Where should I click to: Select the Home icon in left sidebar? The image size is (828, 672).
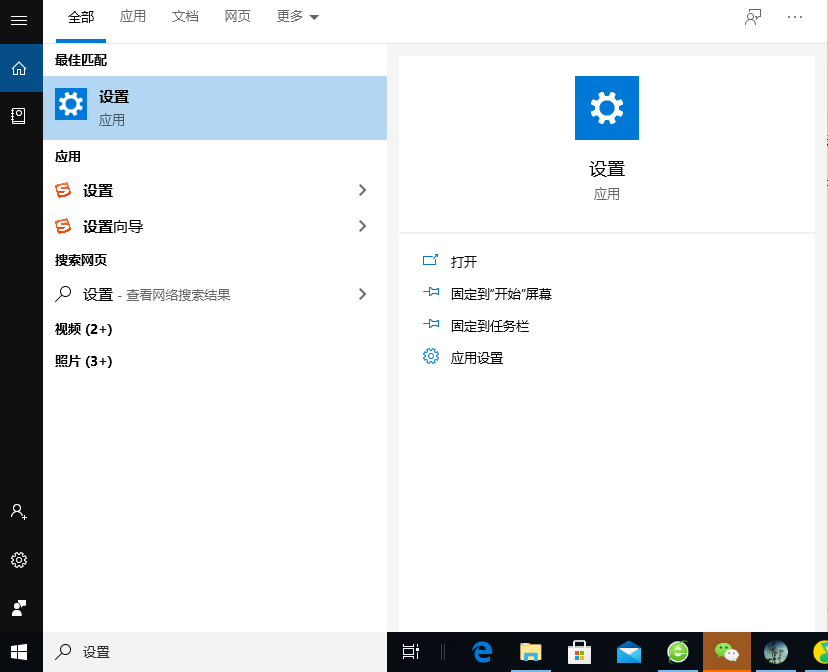(x=18, y=68)
